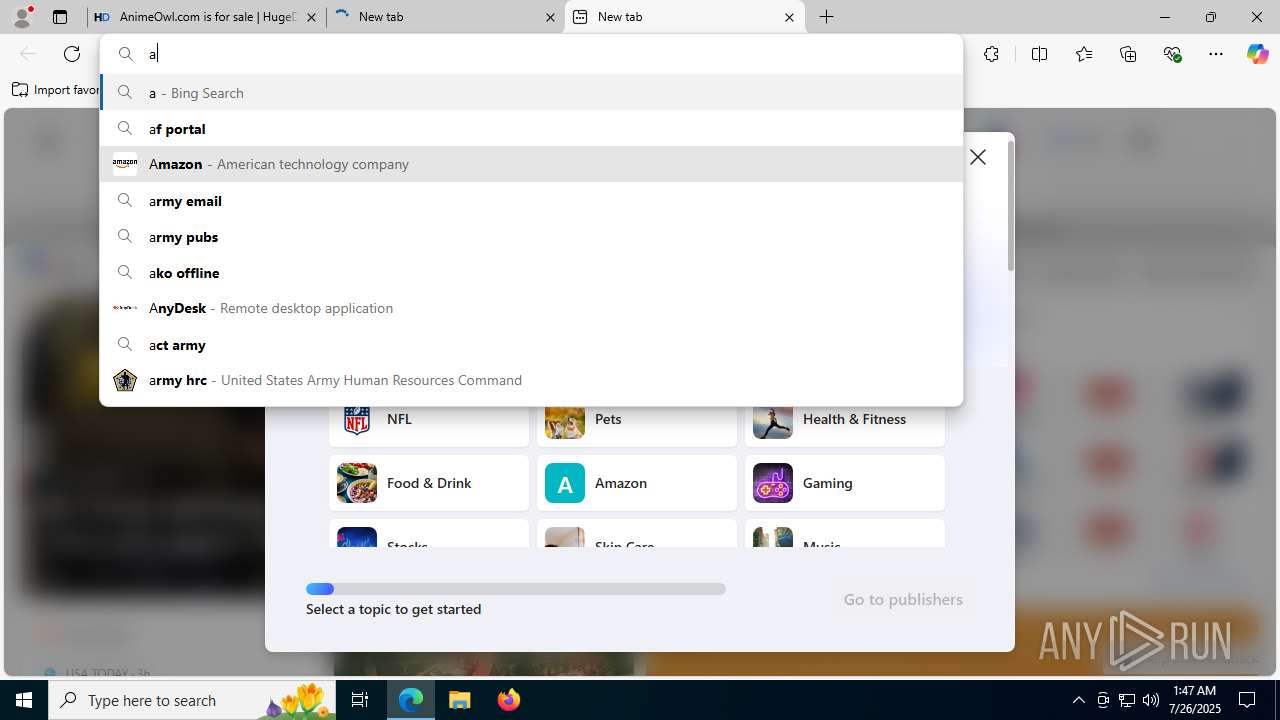Toggle the Split screen icon

[1039, 54]
